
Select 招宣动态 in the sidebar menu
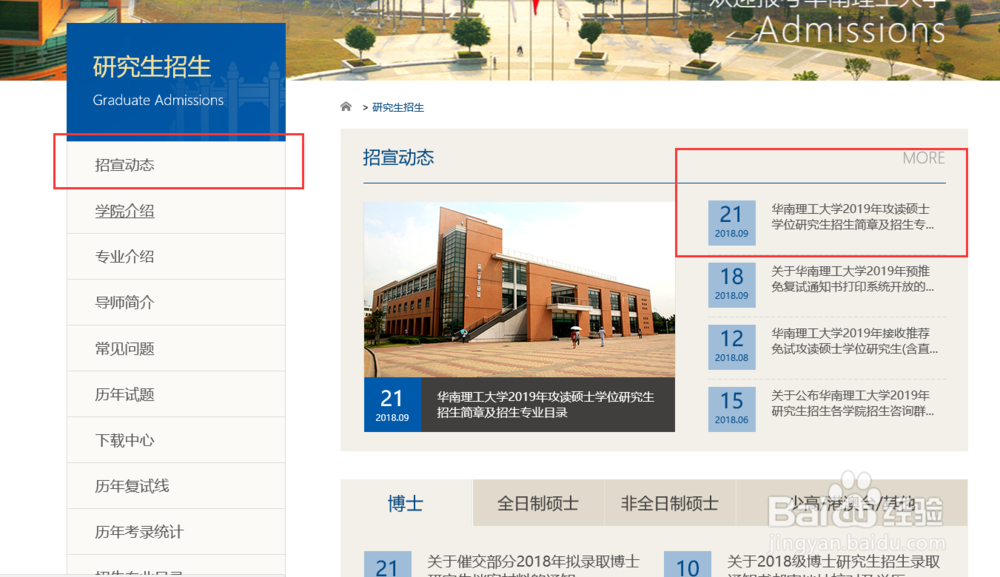coord(176,164)
